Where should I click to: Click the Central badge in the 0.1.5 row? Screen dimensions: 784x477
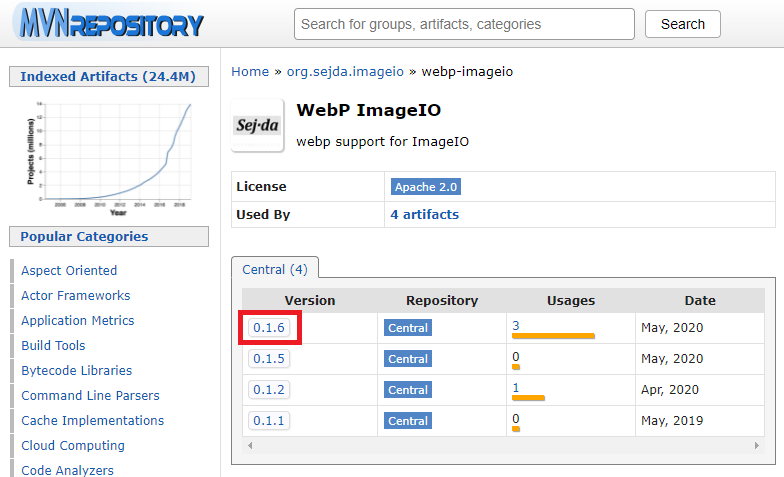tap(408, 358)
